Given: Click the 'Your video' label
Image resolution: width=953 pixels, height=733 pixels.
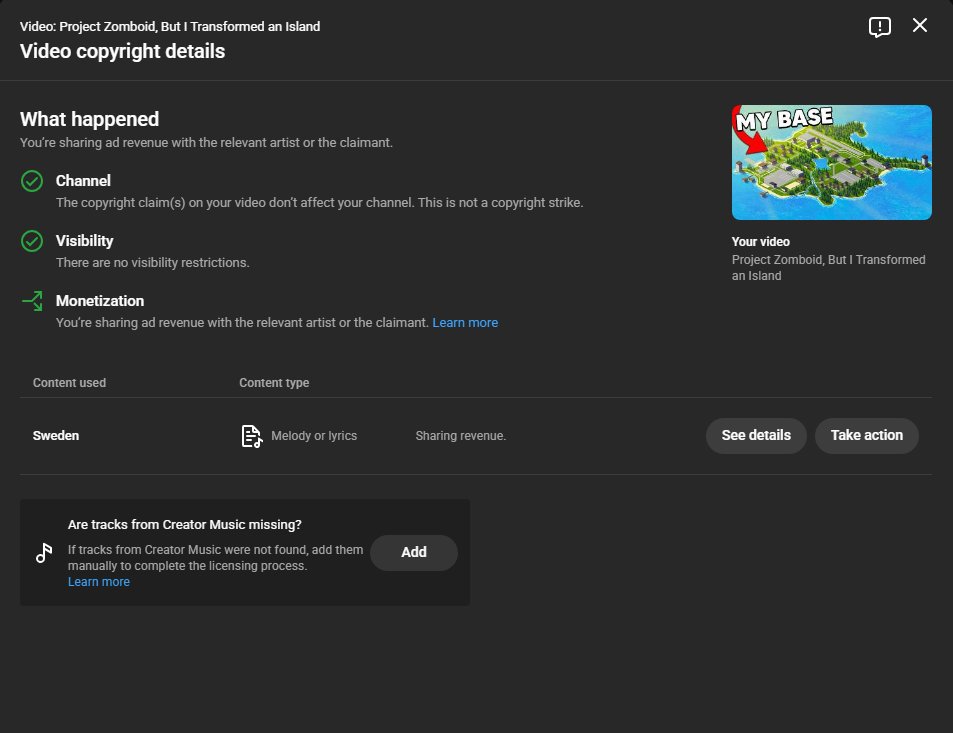Looking at the screenshot, I should click(x=760, y=242).
